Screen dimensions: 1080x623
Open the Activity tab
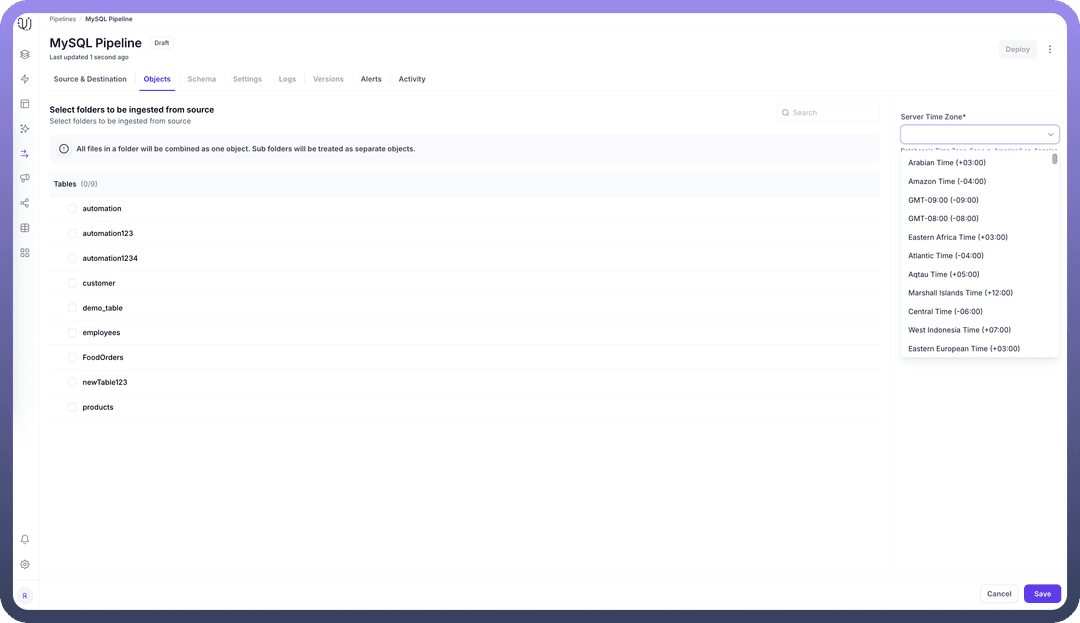[412, 79]
